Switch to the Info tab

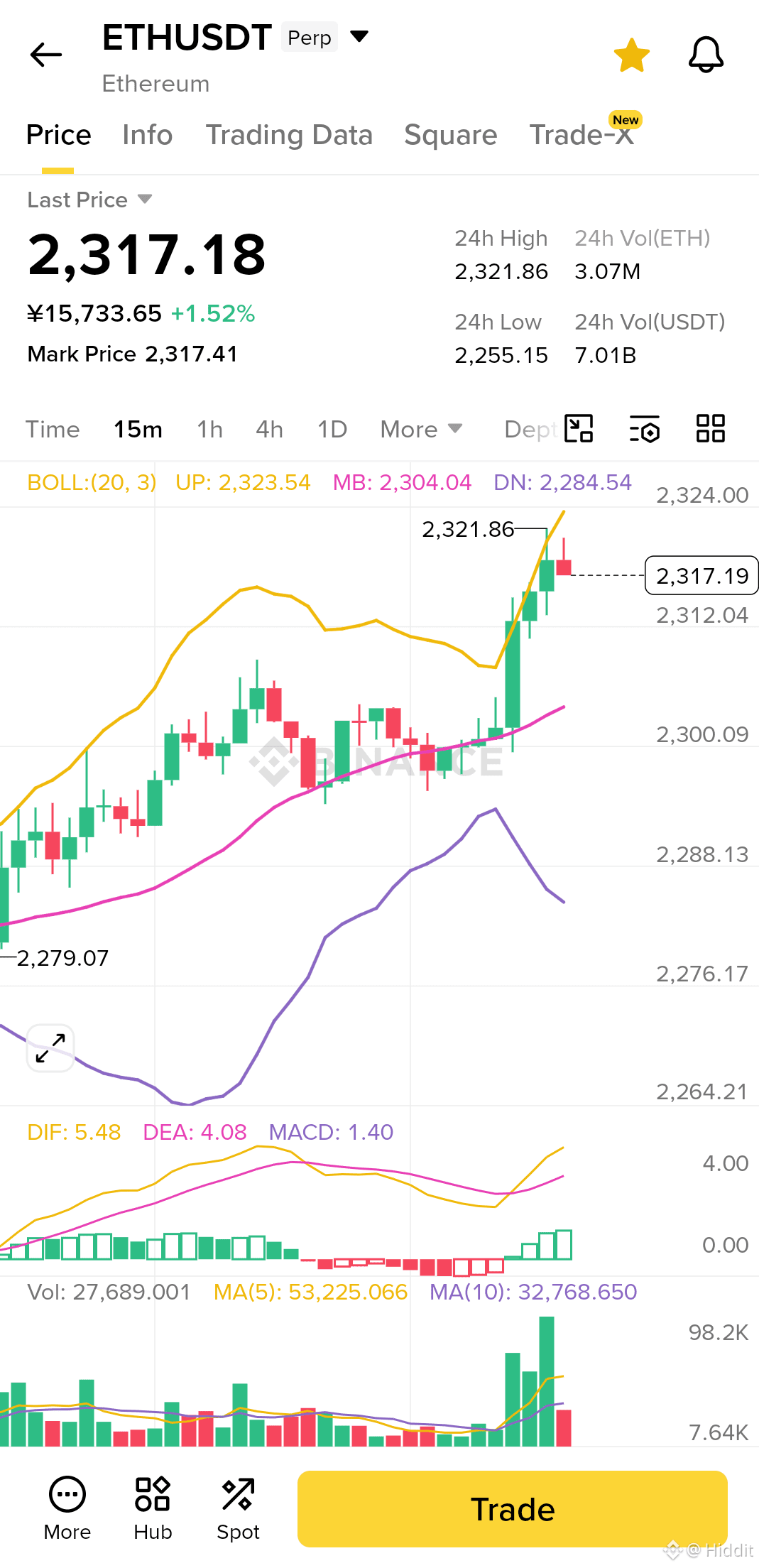click(x=147, y=135)
